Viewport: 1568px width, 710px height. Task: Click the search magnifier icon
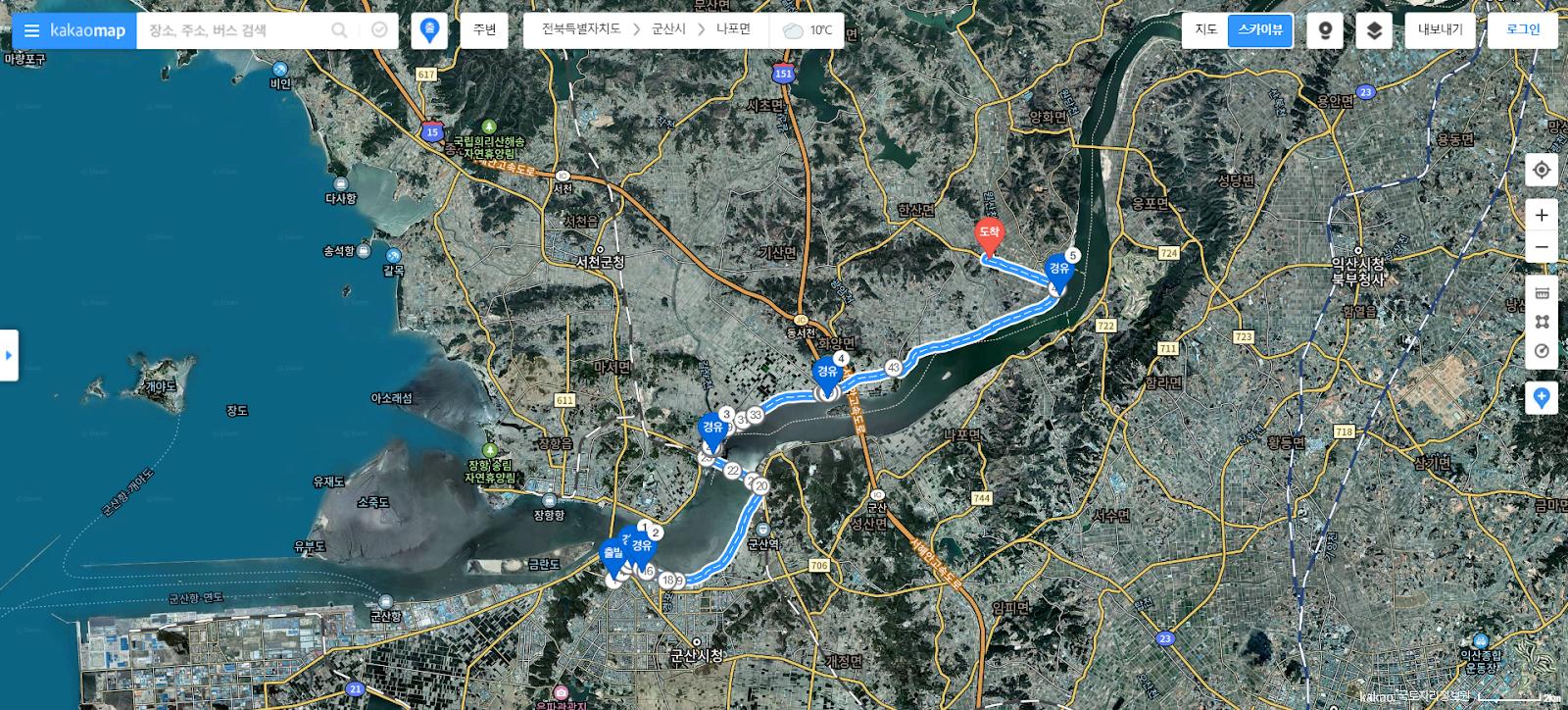(339, 30)
